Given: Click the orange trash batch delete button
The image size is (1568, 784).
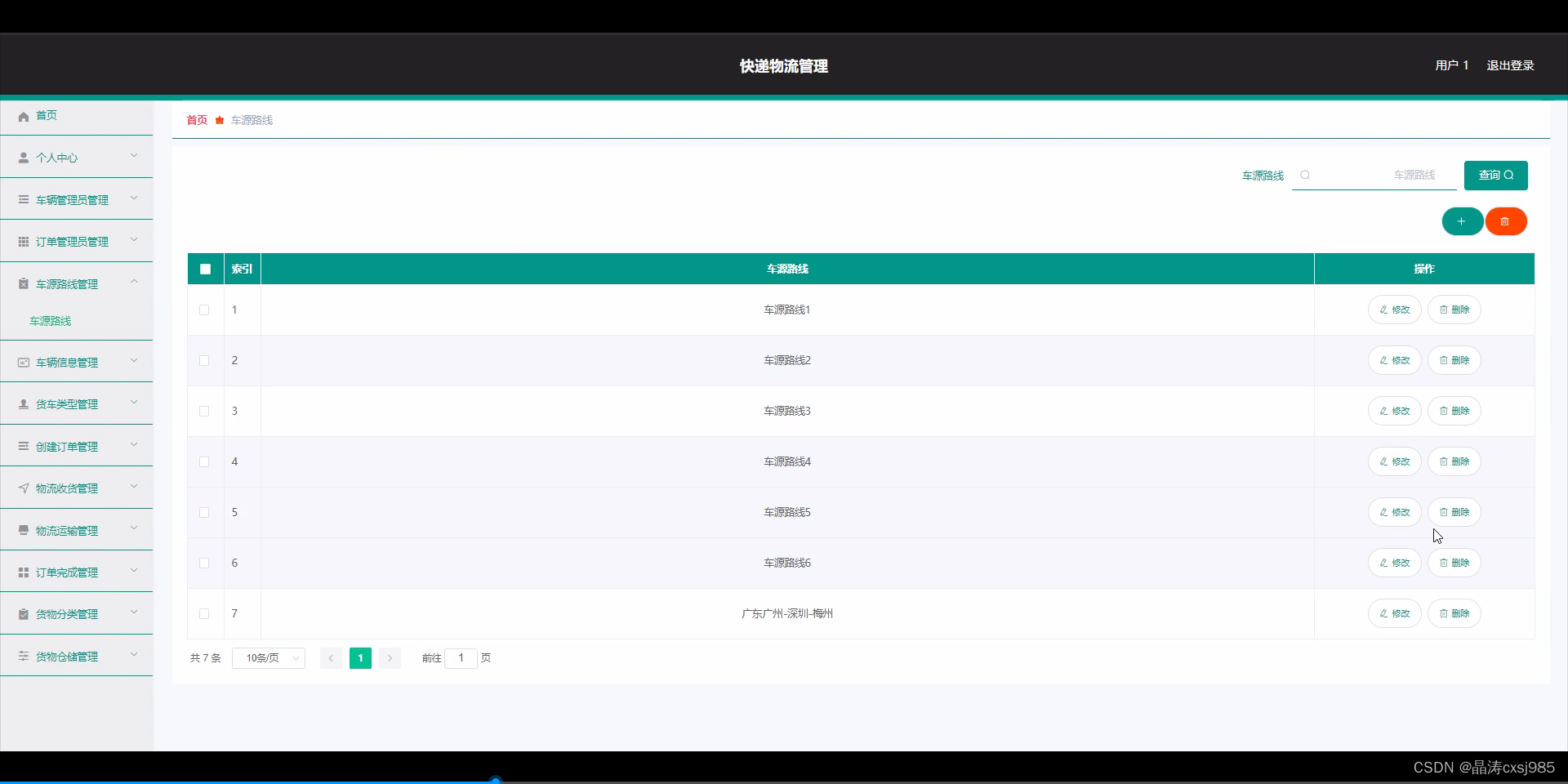Looking at the screenshot, I should click(1505, 221).
